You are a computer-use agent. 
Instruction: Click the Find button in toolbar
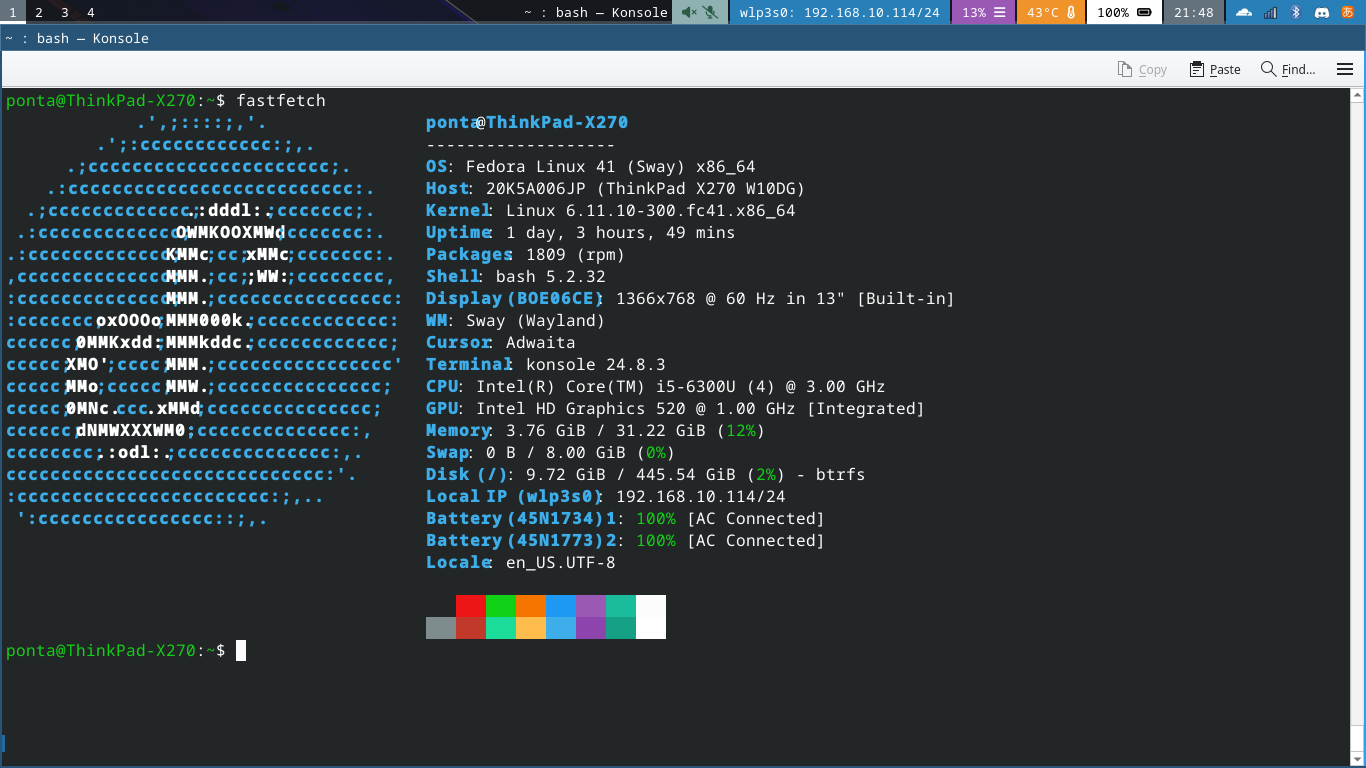[x=1288, y=69]
